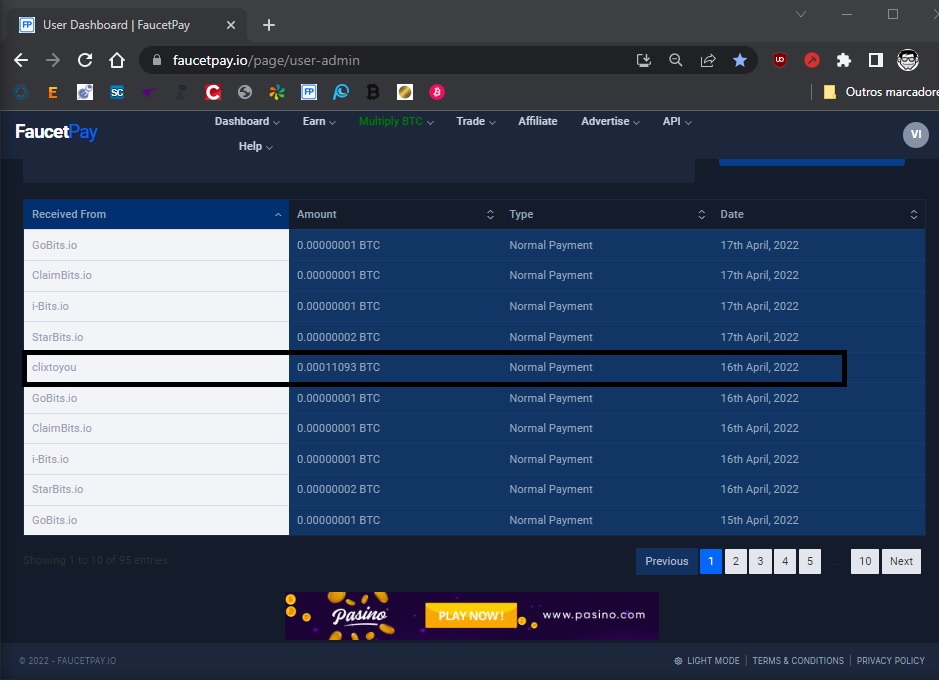The width and height of the screenshot is (939, 680).
Task: Expand the Earn menu
Action: point(319,122)
